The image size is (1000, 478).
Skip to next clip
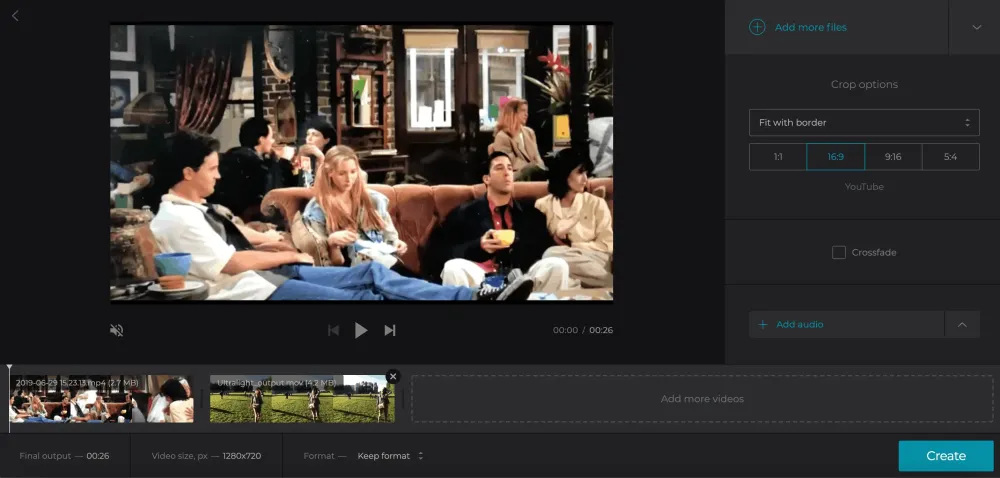(x=390, y=330)
